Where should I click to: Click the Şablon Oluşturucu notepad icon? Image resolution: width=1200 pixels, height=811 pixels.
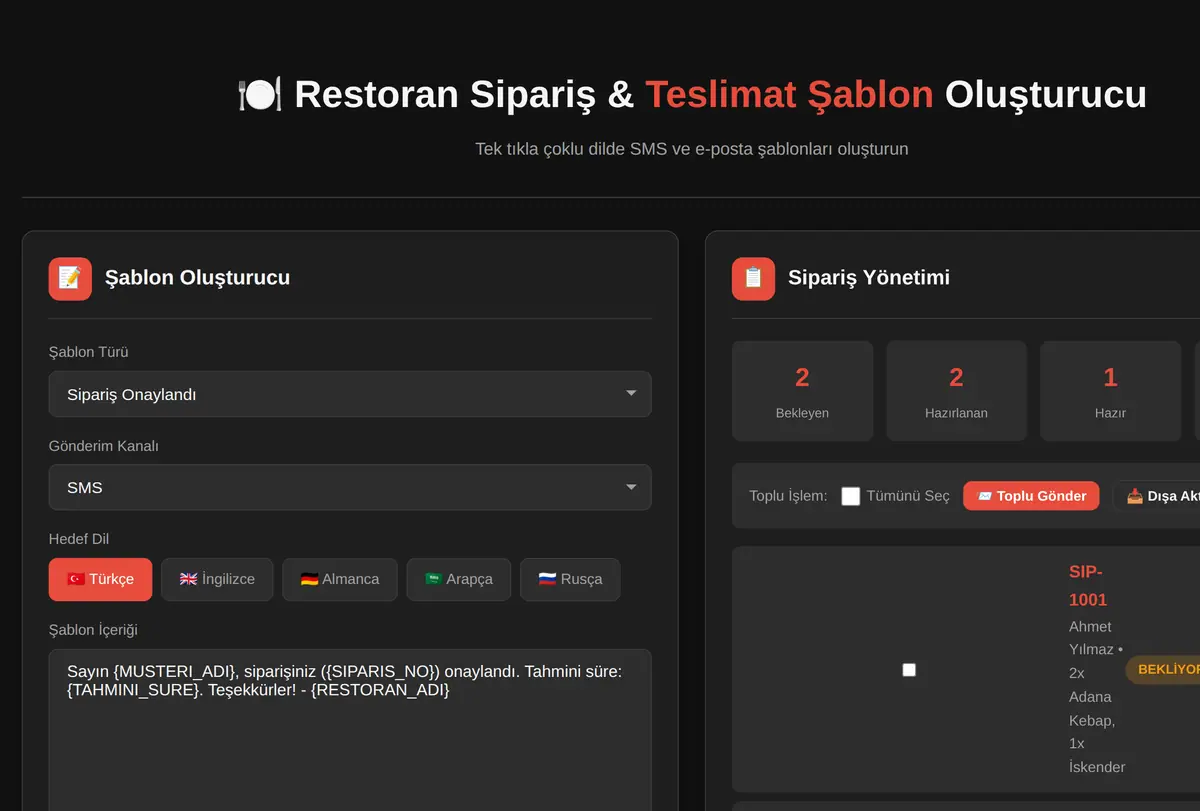pos(70,278)
